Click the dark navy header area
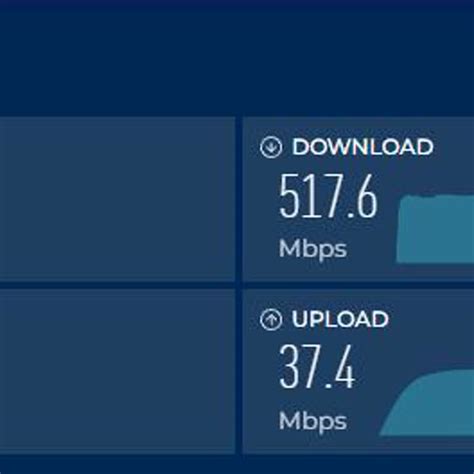The width and height of the screenshot is (474, 474). coord(237,58)
